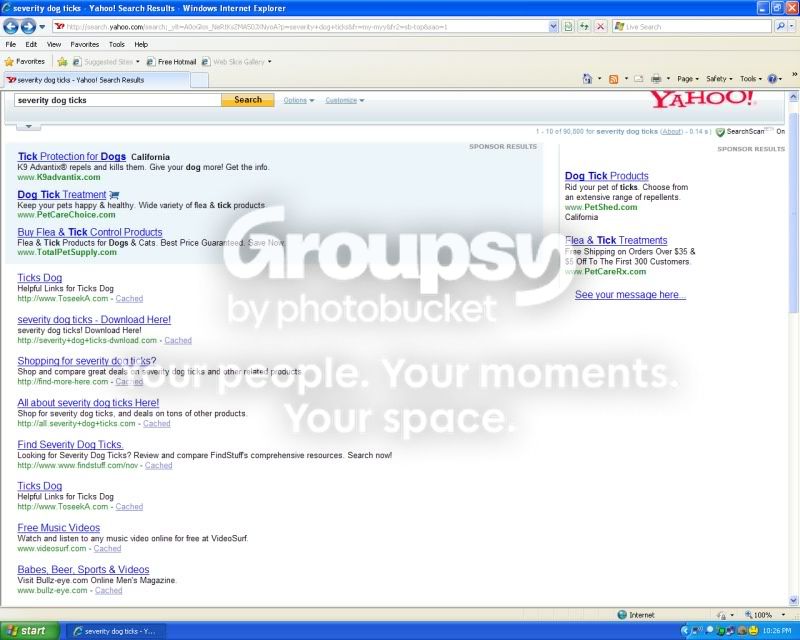
Task: Open Suggested Sites dropdown
Action: [107, 62]
